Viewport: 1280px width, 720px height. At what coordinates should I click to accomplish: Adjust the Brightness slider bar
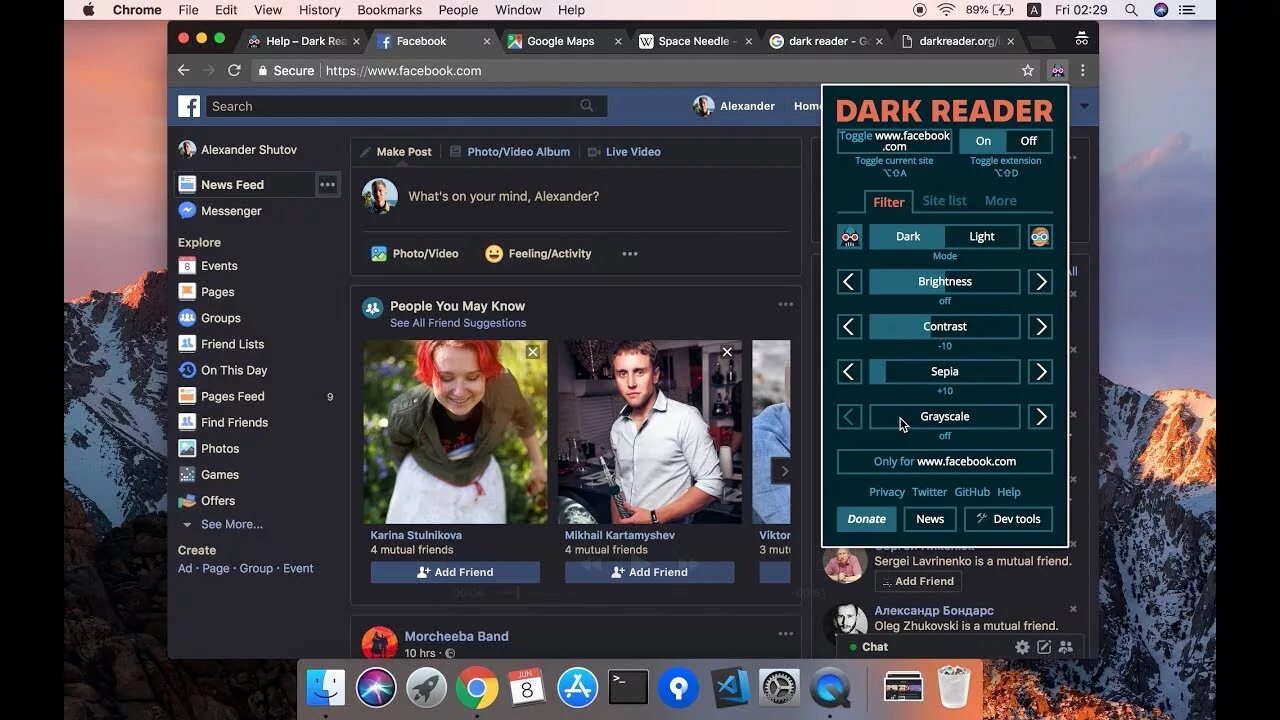[945, 282]
